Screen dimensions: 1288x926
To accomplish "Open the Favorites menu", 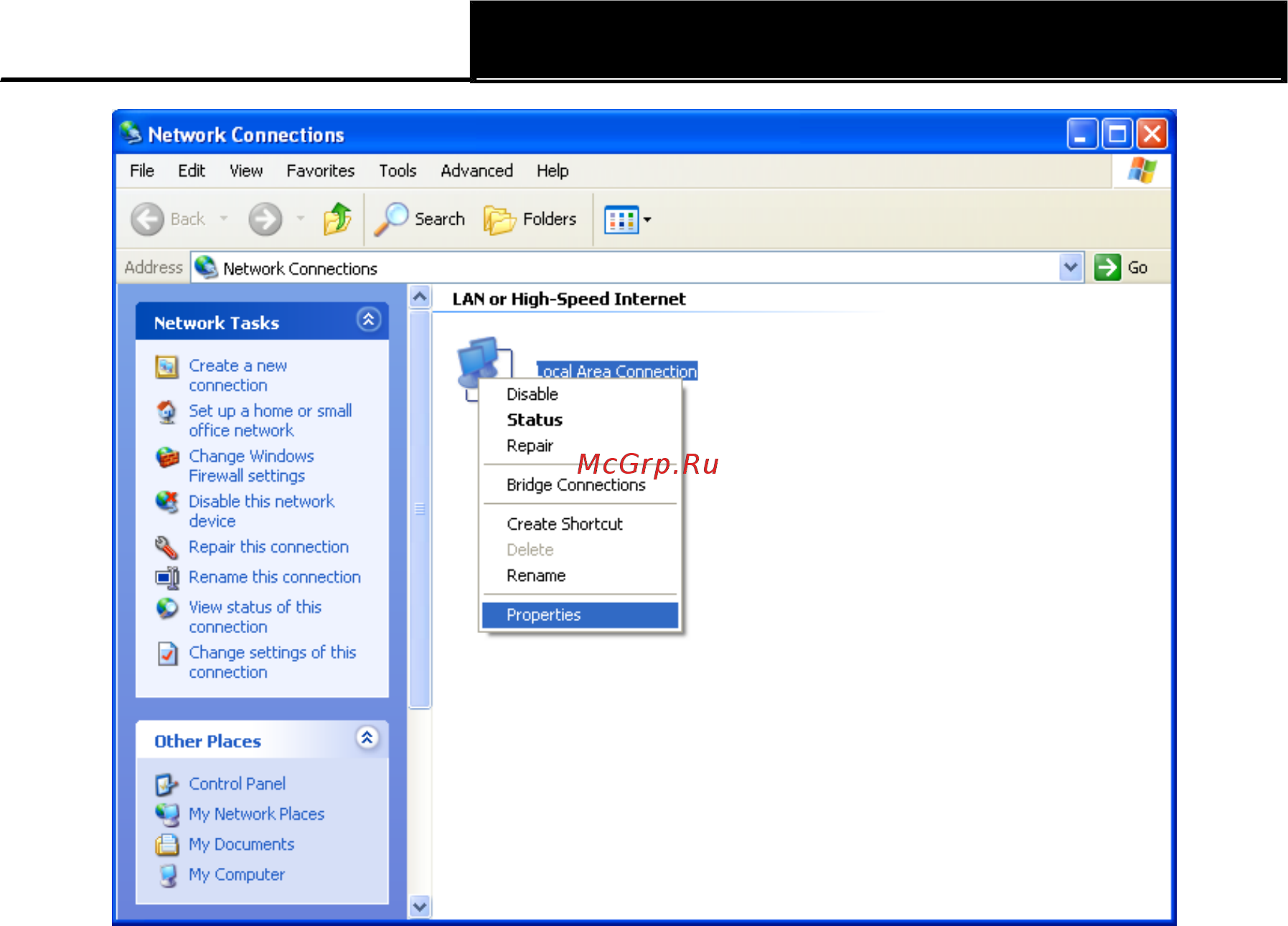I will tap(321, 171).
